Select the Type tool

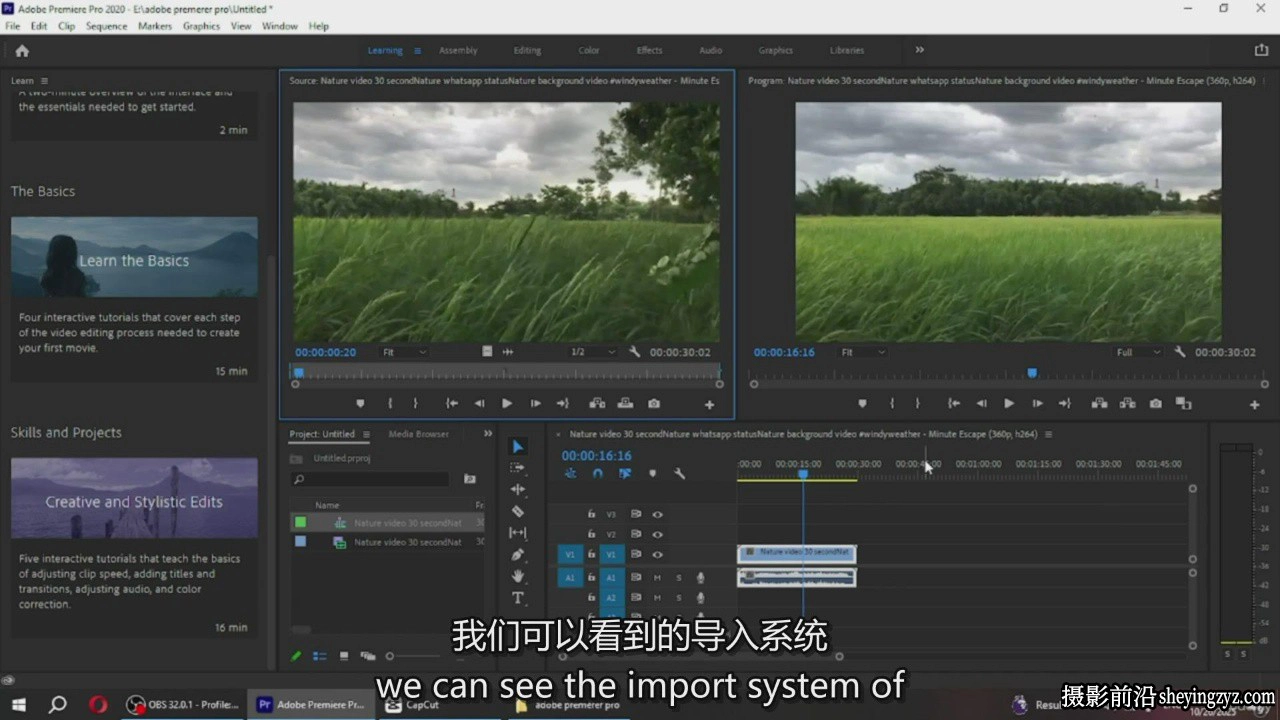pyautogui.click(x=518, y=598)
